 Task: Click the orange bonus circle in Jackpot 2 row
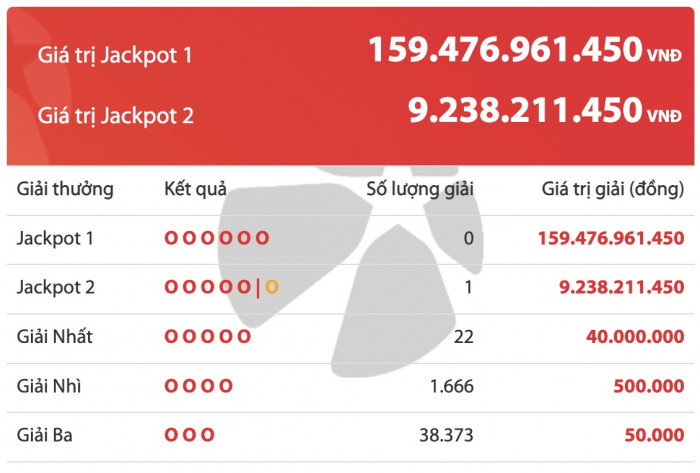(272, 288)
